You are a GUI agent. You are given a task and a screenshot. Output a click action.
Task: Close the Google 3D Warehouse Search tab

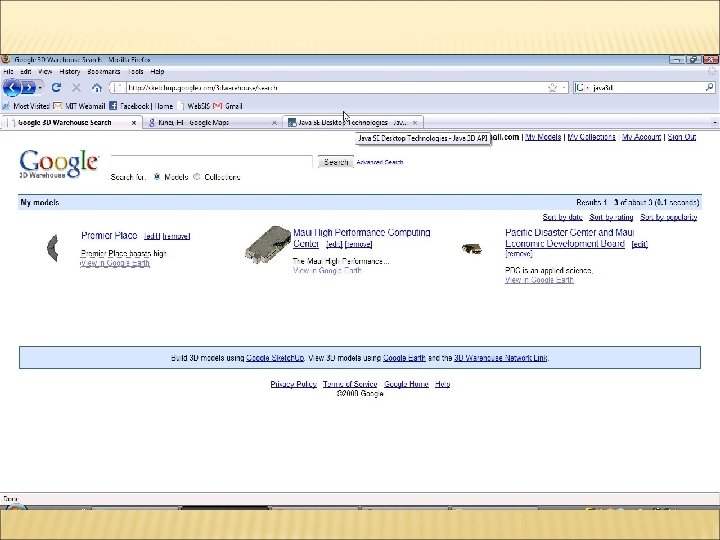(134, 123)
